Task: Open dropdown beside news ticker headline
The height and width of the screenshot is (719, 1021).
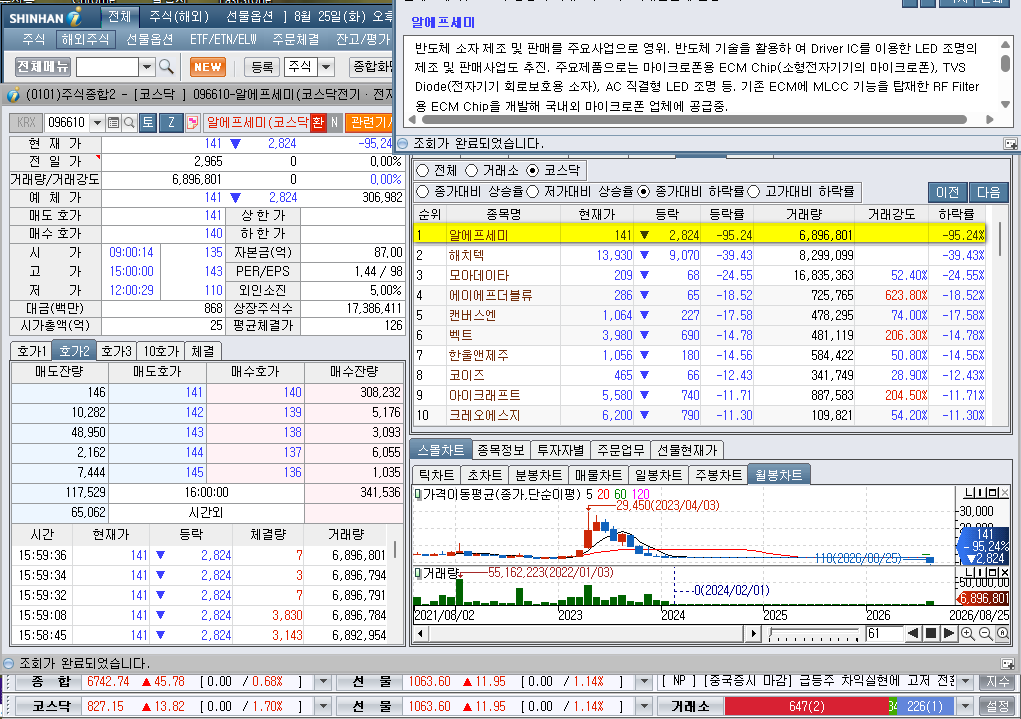Action: point(966,682)
